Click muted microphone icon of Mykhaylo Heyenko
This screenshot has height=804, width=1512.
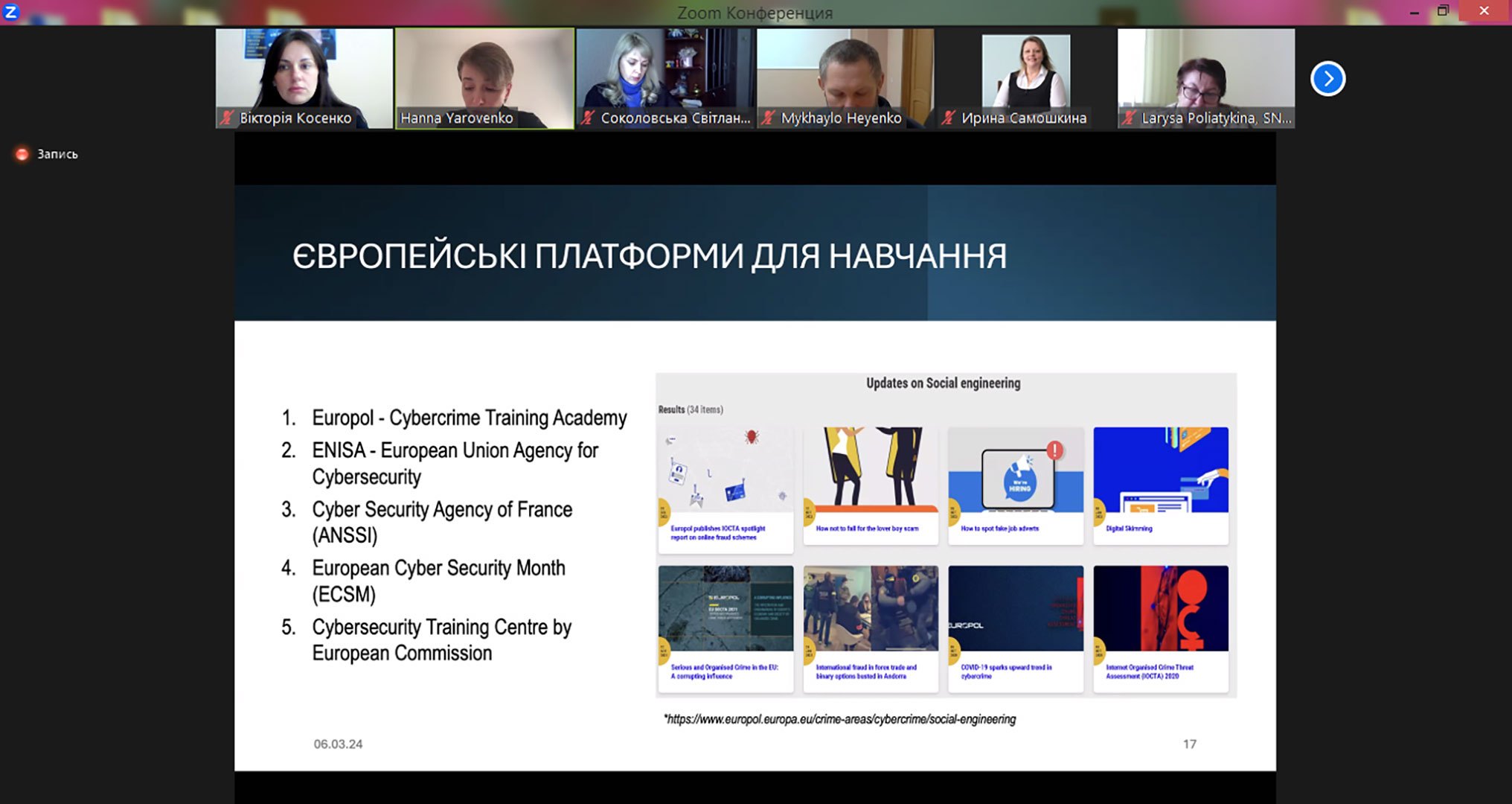[x=769, y=118]
